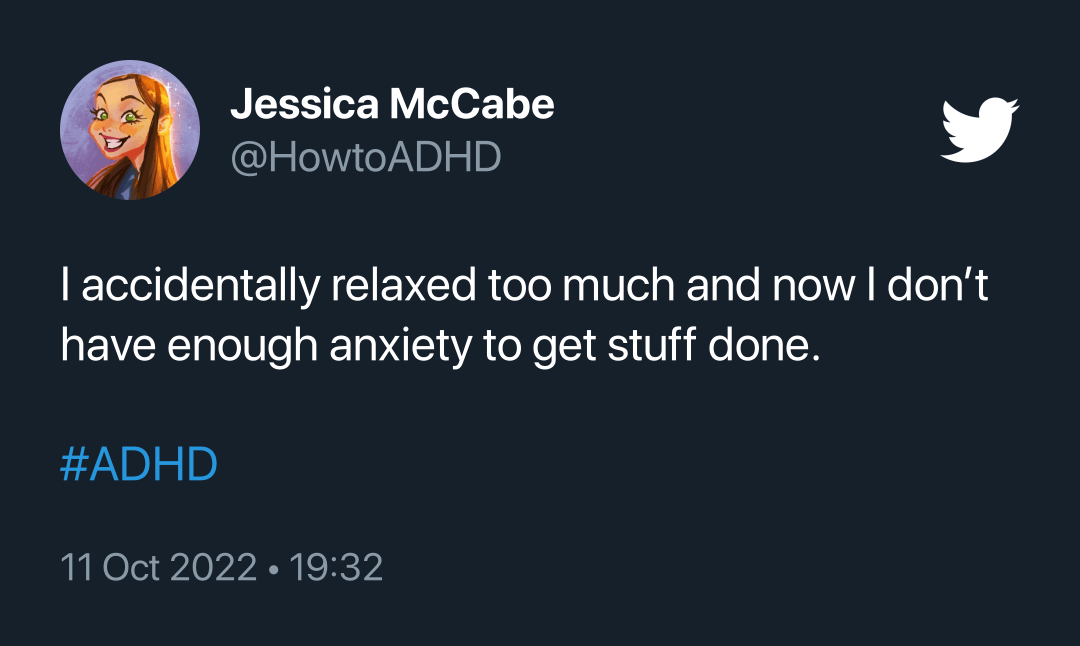This screenshot has height=646, width=1080.
Task: Visit the @HowtoADHD handle
Action: click(366, 157)
